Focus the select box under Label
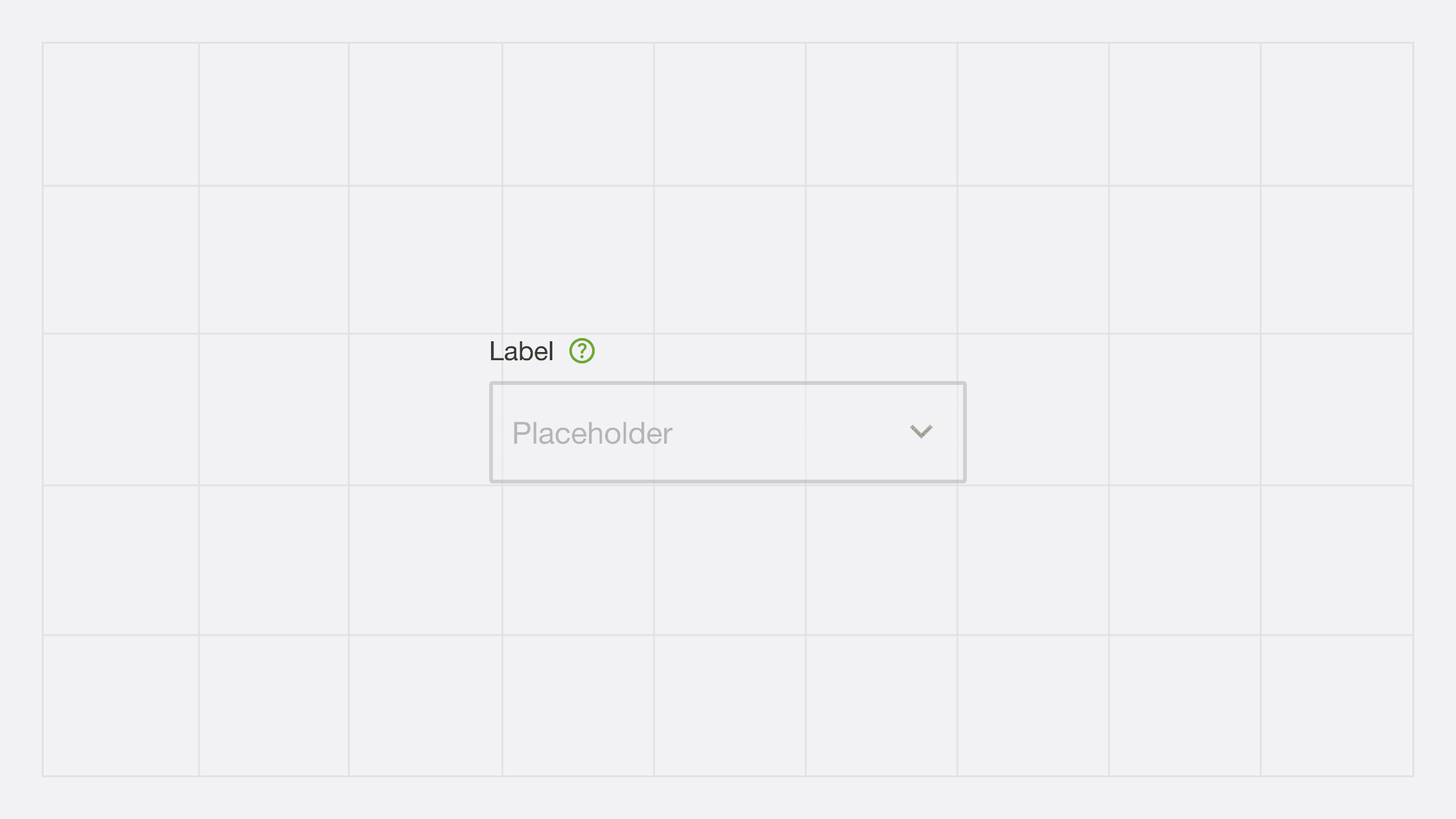Screen dimensions: 1456x819 [x=727, y=432]
